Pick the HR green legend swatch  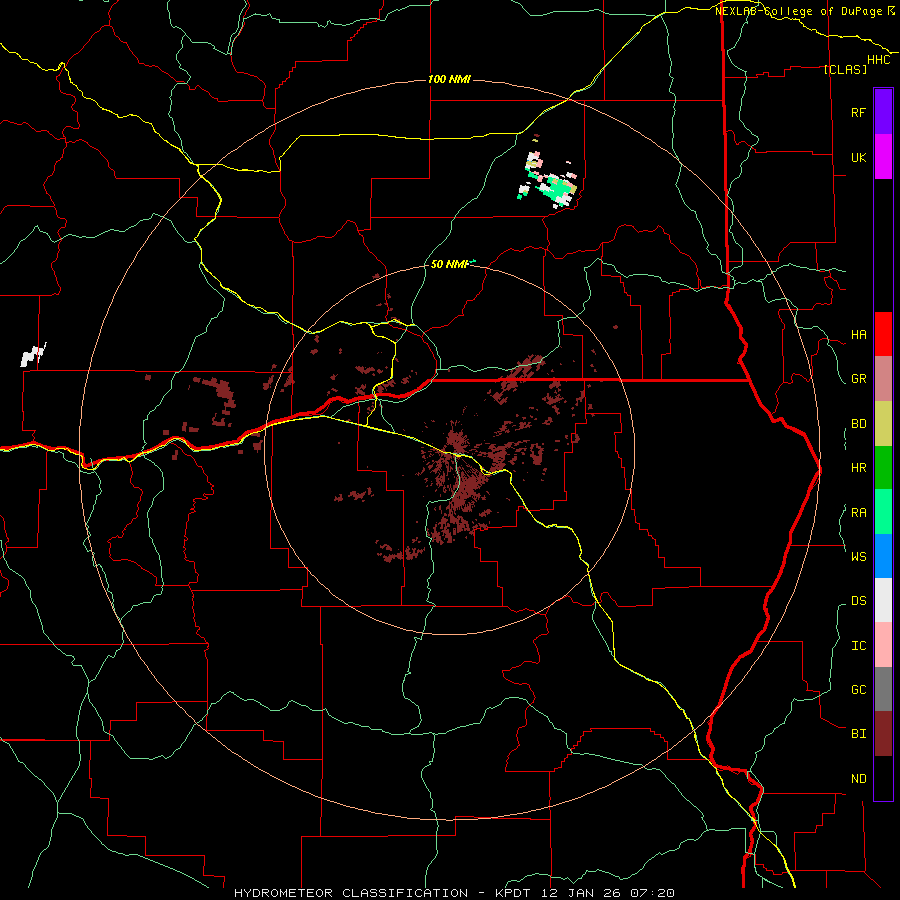click(x=883, y=468)
